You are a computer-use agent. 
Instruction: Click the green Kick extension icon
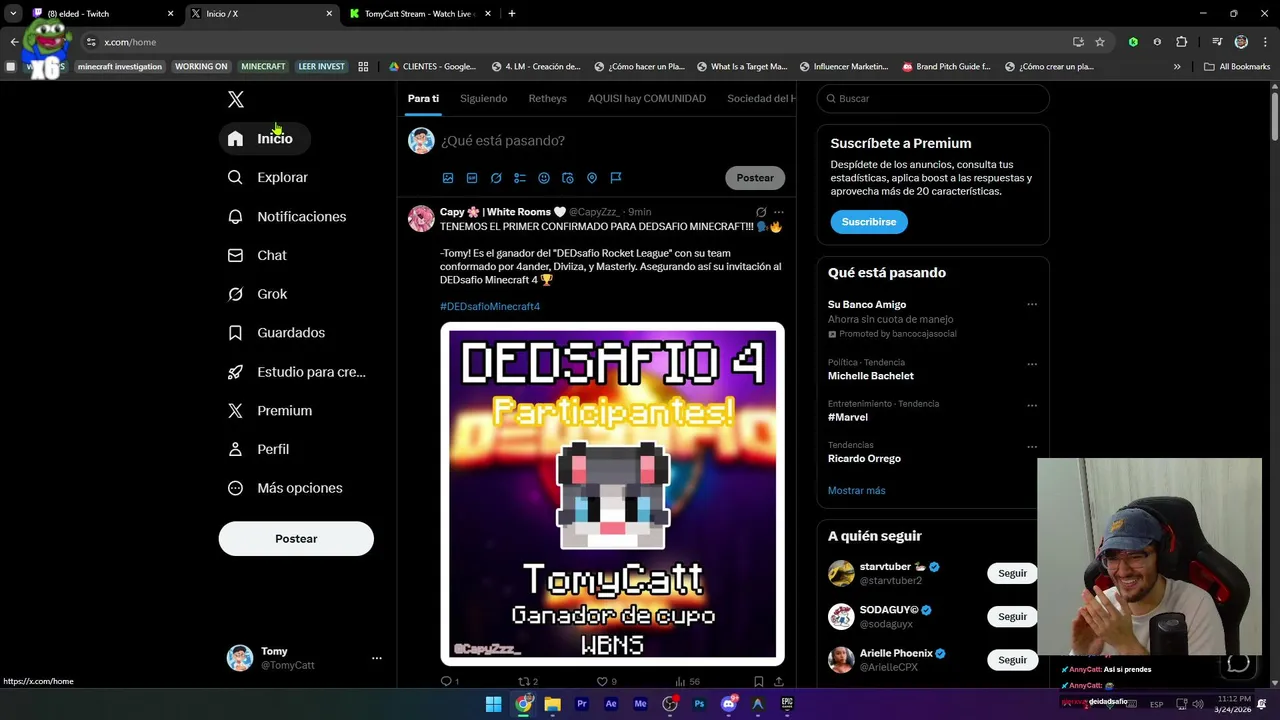coord(1133,42)
